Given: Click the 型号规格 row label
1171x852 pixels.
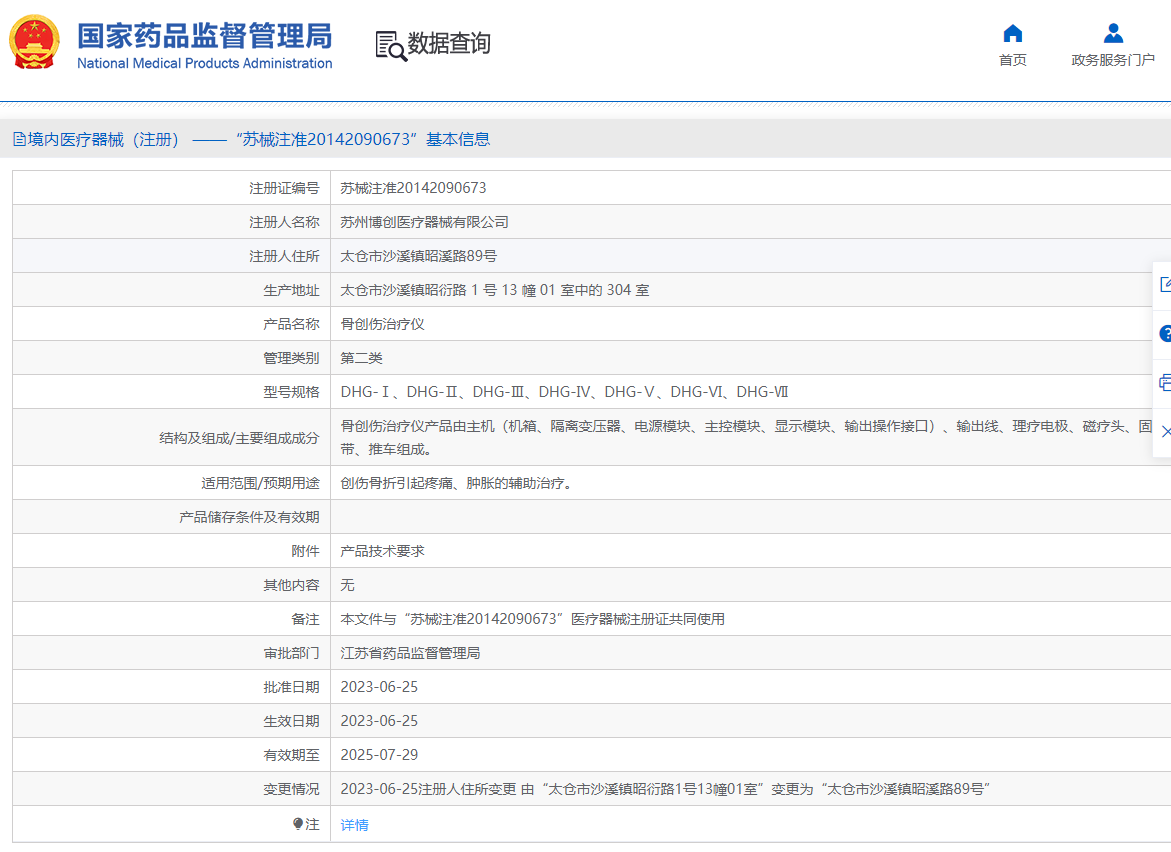Looking at the screenshot, I should click(x=291, y=392).
